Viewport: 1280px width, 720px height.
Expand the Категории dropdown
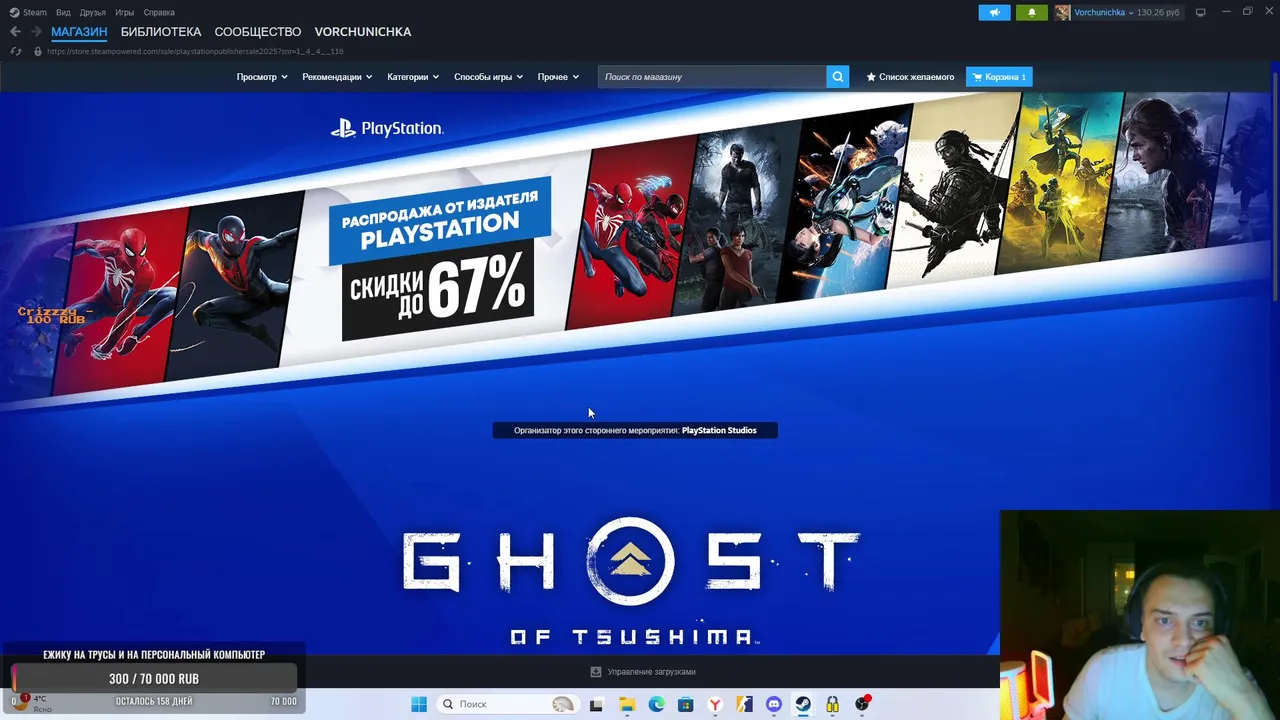(x=413, y=77)
